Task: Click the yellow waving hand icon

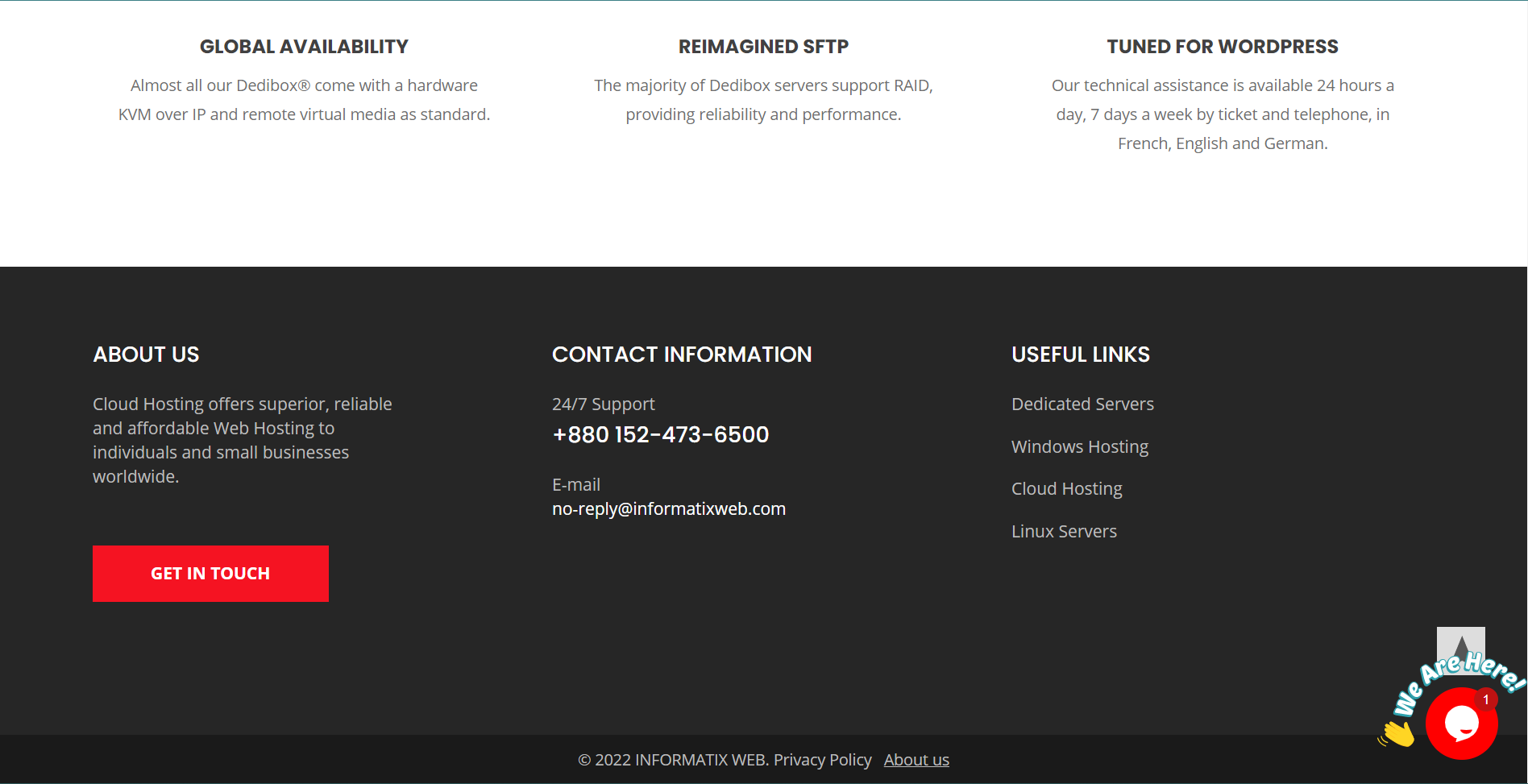Action: tap(1397, 732)
